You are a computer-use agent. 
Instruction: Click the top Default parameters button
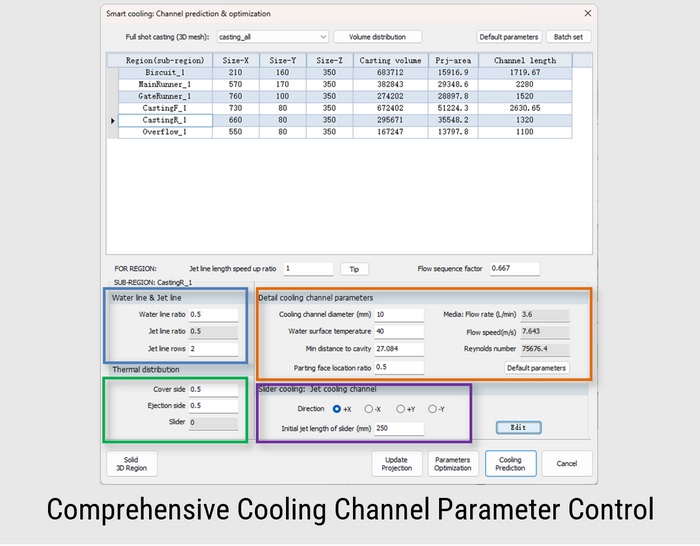coord(508,37)
